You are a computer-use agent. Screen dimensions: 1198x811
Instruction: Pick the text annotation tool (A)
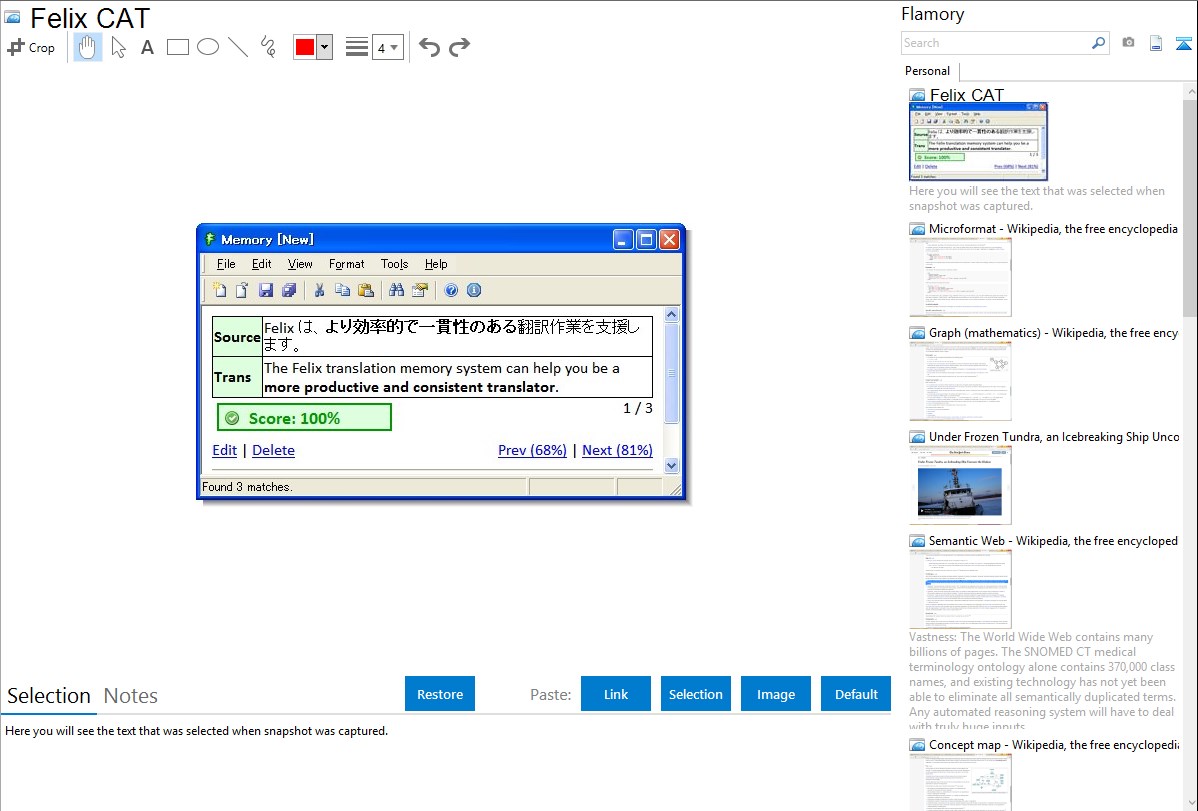[147, 47]
